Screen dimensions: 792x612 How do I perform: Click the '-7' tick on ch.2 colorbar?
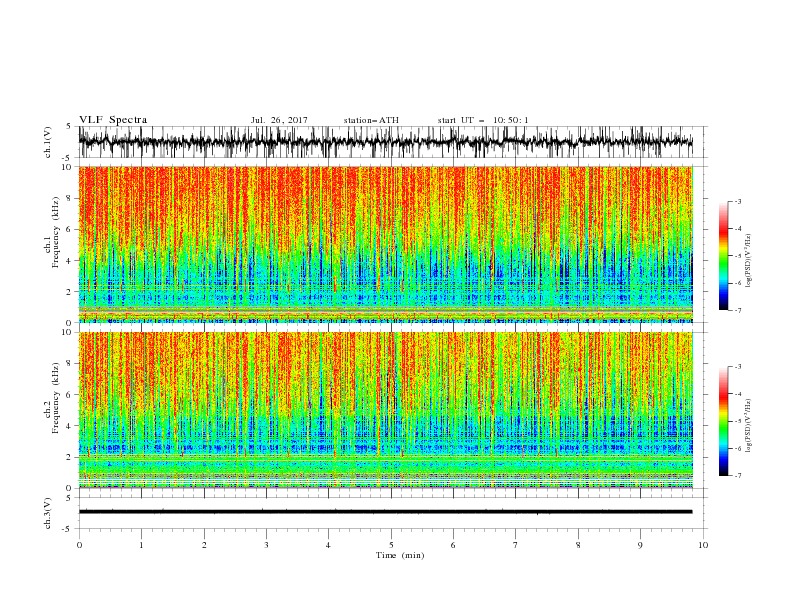tap(738, 475)
